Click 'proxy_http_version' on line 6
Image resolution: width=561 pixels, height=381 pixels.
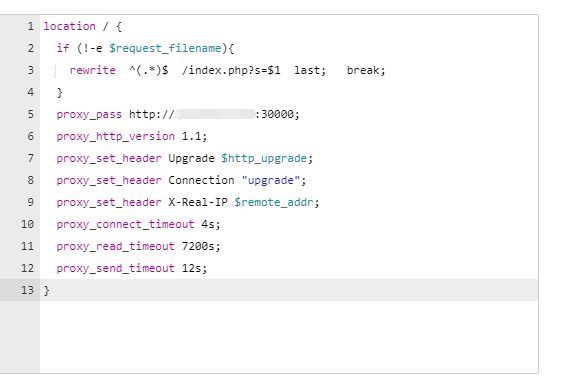pos(115,137)
